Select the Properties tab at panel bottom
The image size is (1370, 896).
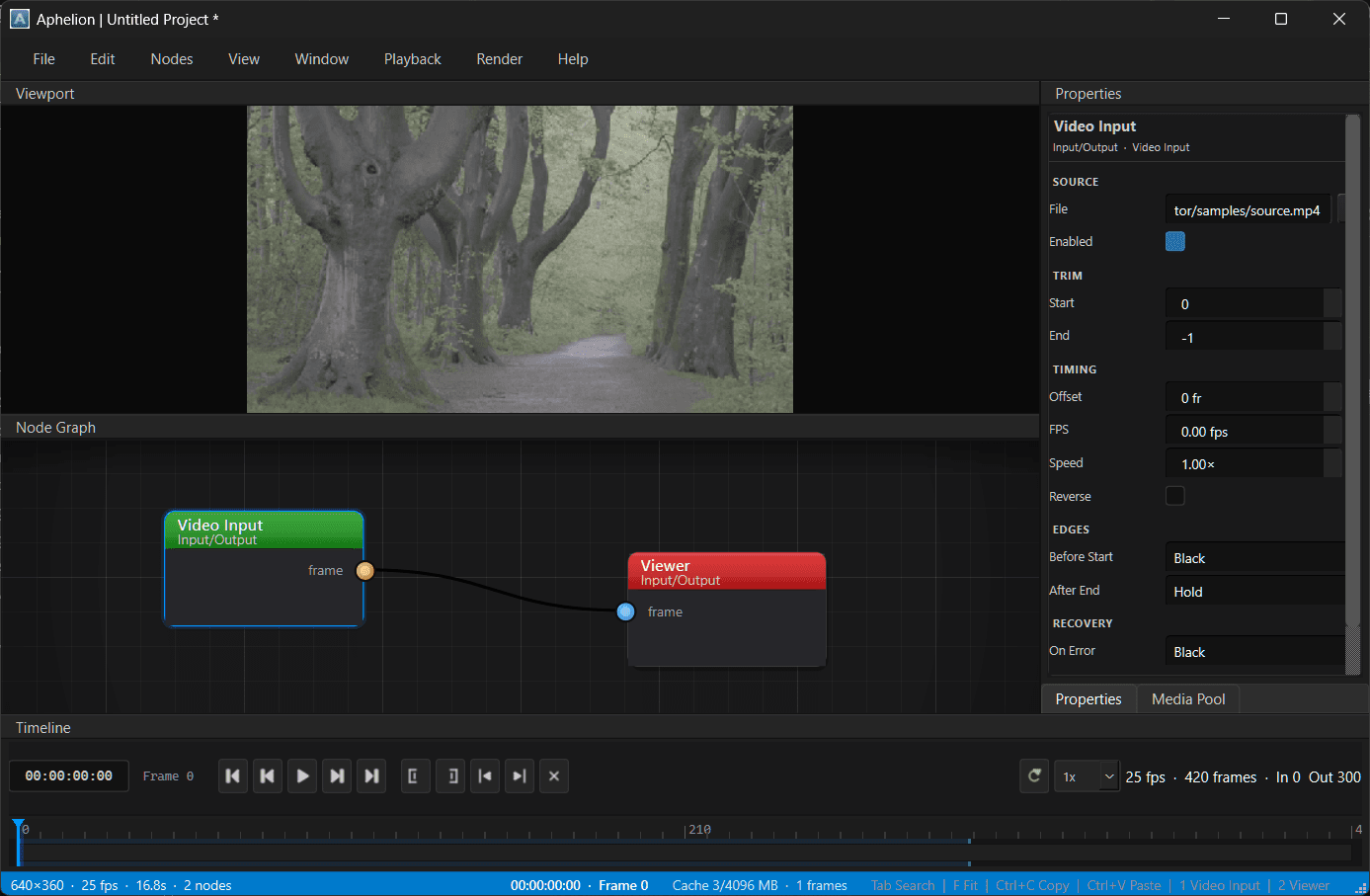(x=1088, y=699)
